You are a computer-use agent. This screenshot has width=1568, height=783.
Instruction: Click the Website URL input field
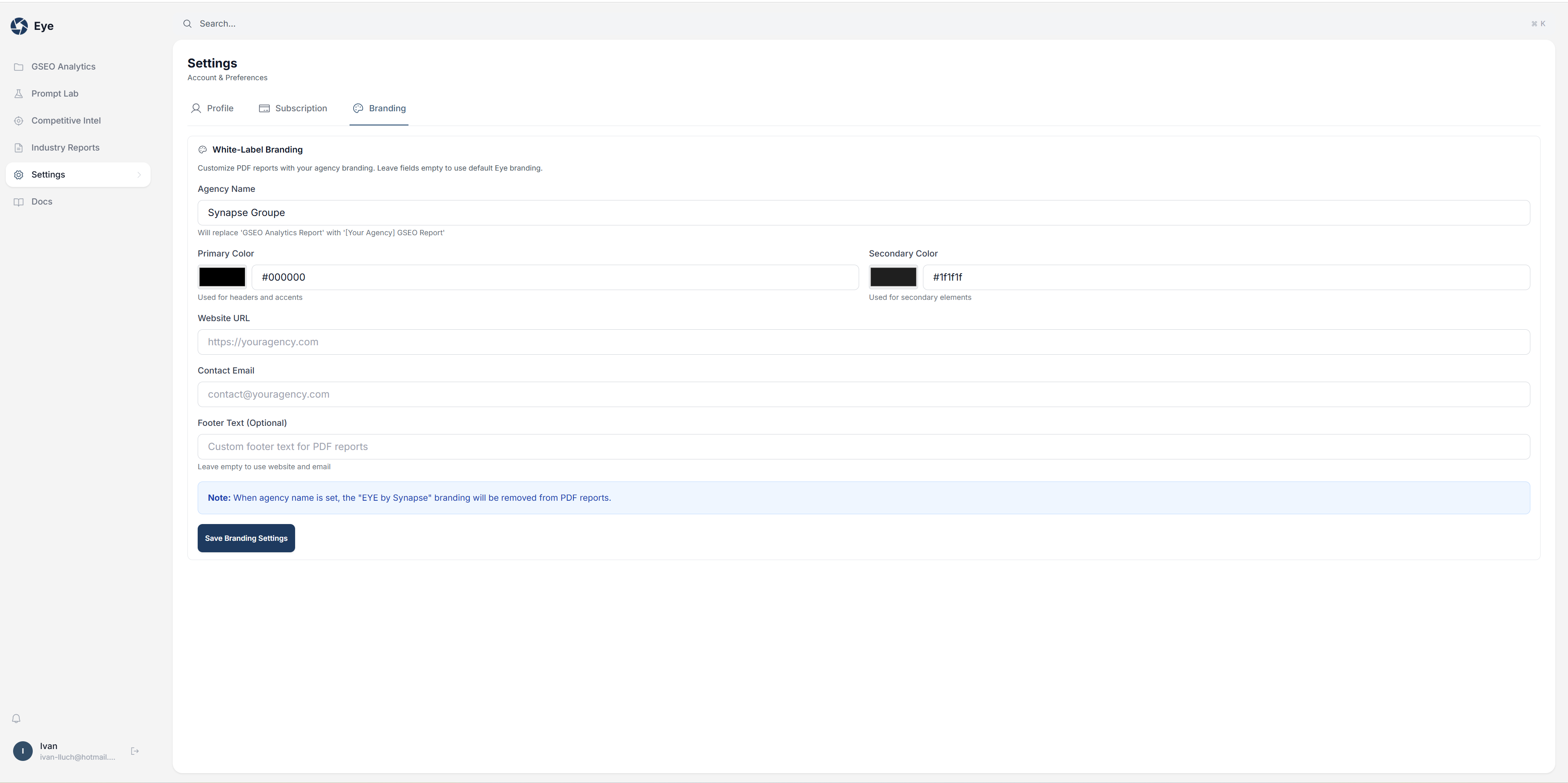pos(863,342)
